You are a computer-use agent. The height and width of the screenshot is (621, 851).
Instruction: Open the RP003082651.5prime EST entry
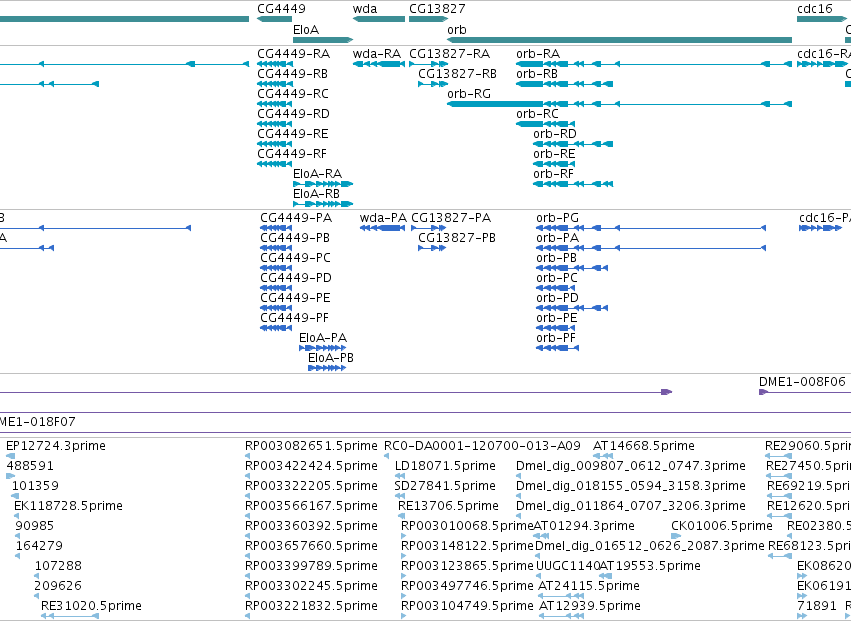[311, 447]
